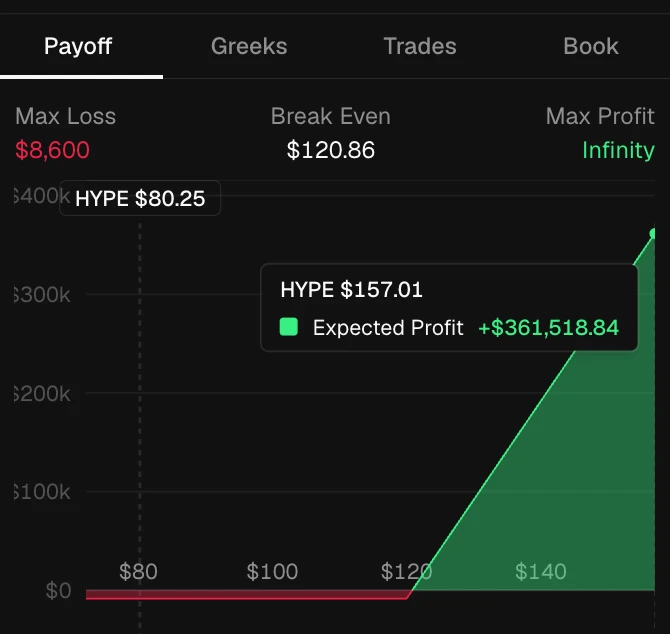Select the Infinity max profit value
670x634 pixels.
pos(618,150)
